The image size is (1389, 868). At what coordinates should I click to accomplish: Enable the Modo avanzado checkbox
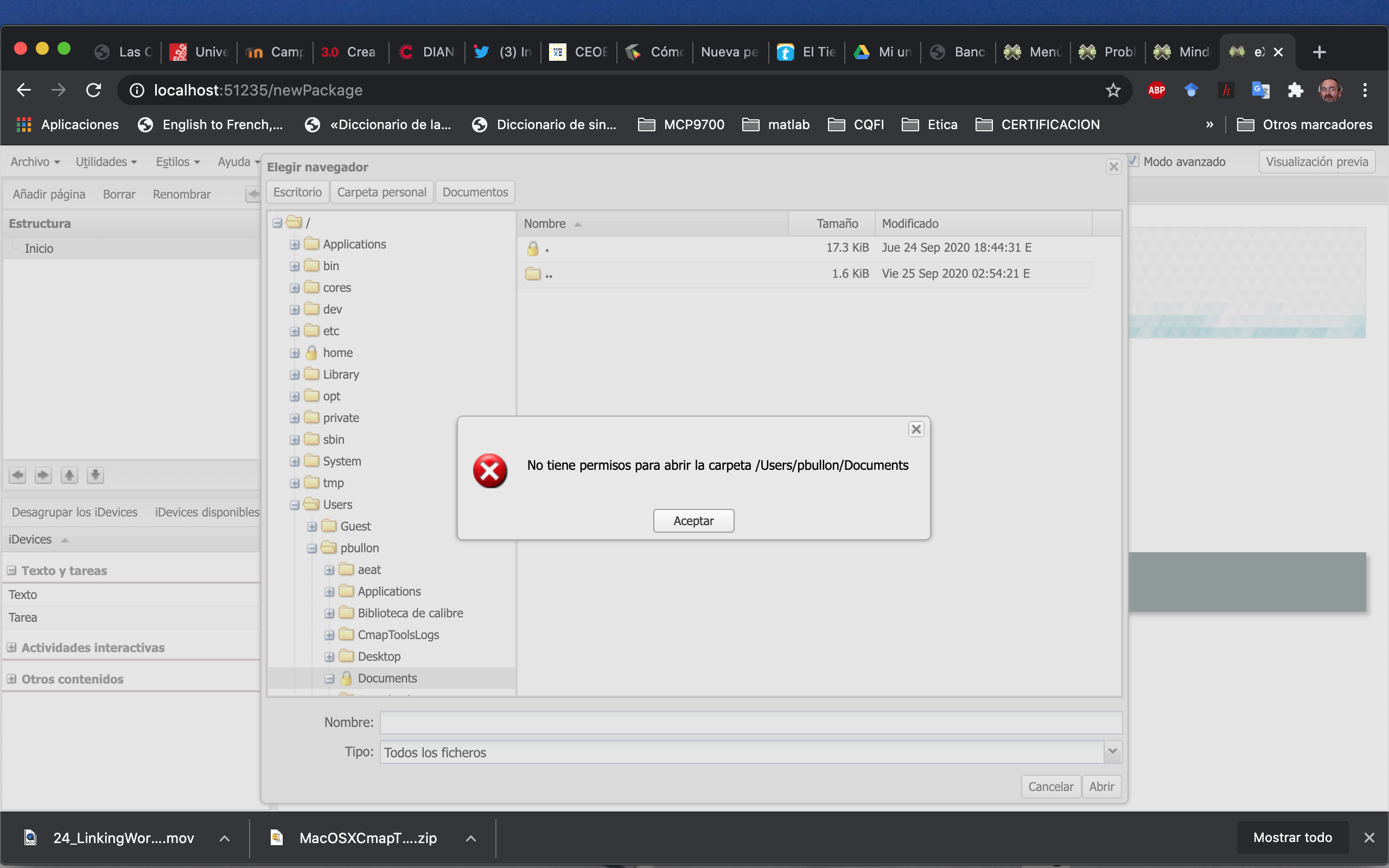(1133, 160)
